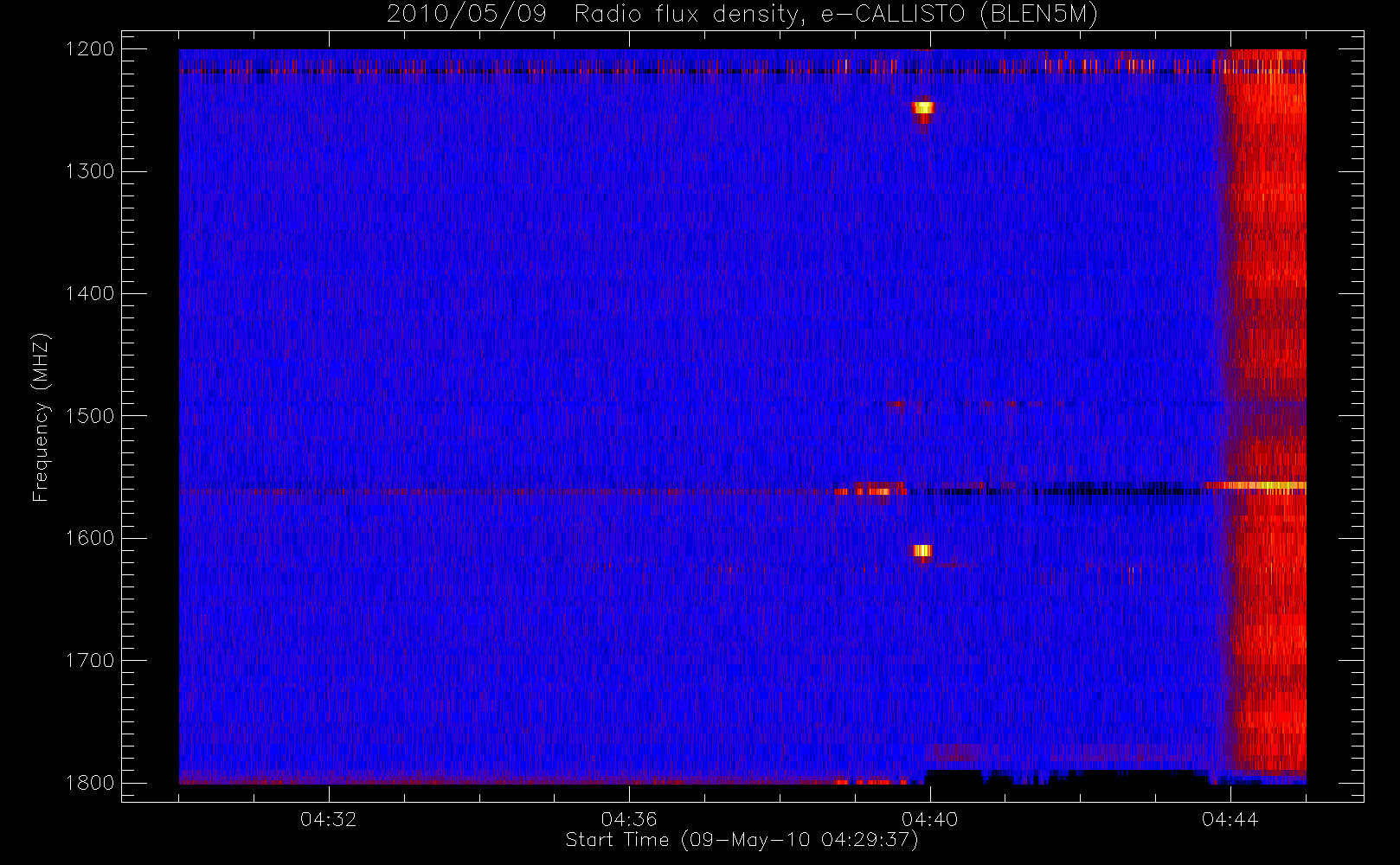
Task: Click the 1300 frequency tick label
Action: 90,171
